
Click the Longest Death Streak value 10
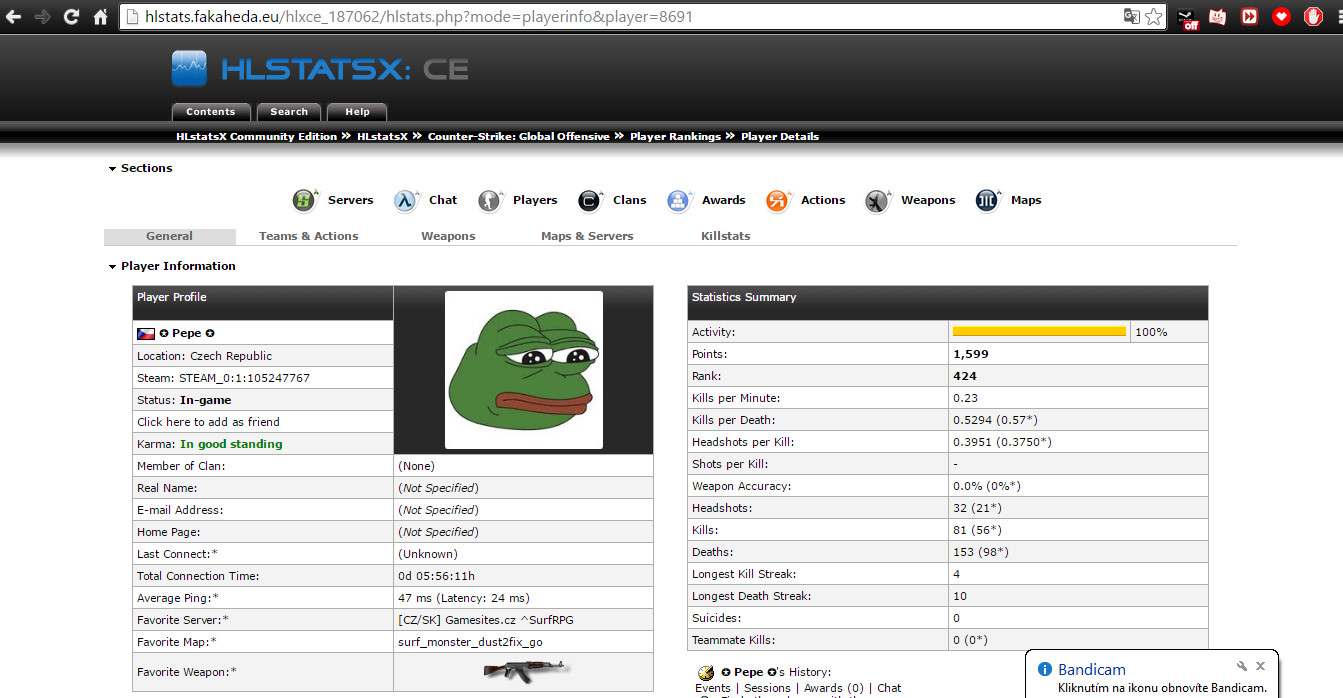click(960, 596)
